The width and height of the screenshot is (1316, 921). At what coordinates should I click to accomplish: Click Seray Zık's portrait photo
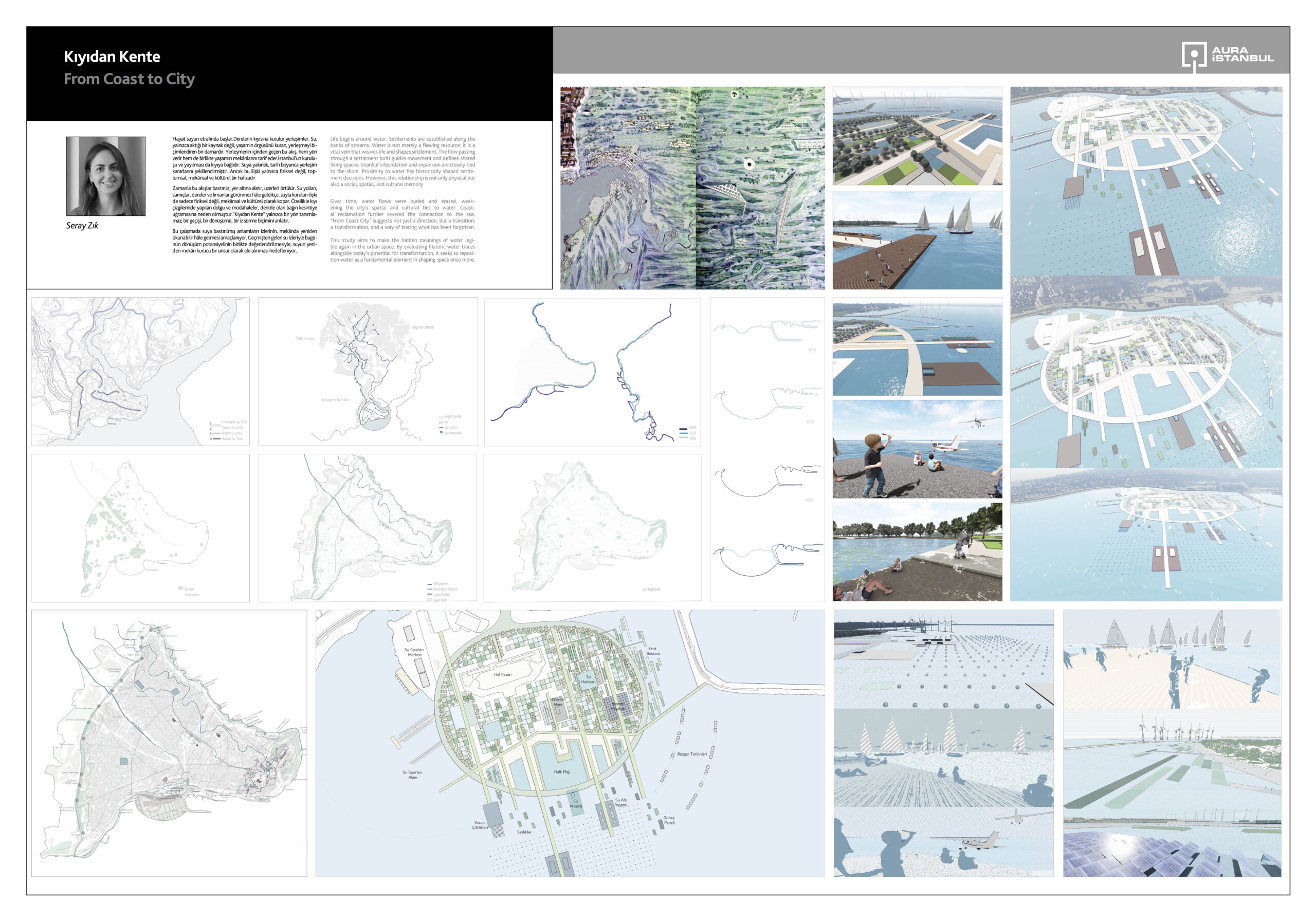pyautogui.click(x=105, y=176)
